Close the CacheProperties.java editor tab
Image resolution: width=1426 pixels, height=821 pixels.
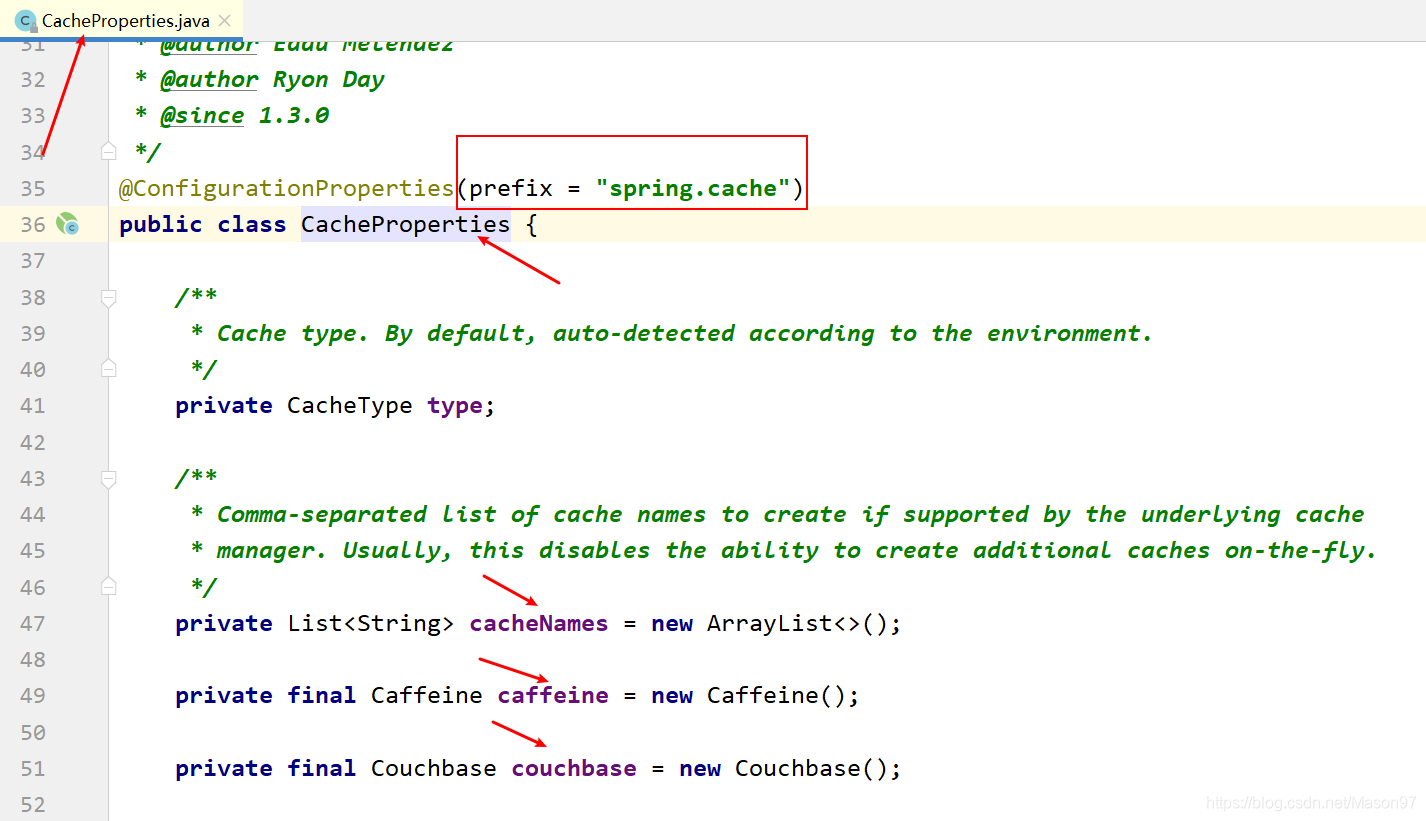pos(225,21)
